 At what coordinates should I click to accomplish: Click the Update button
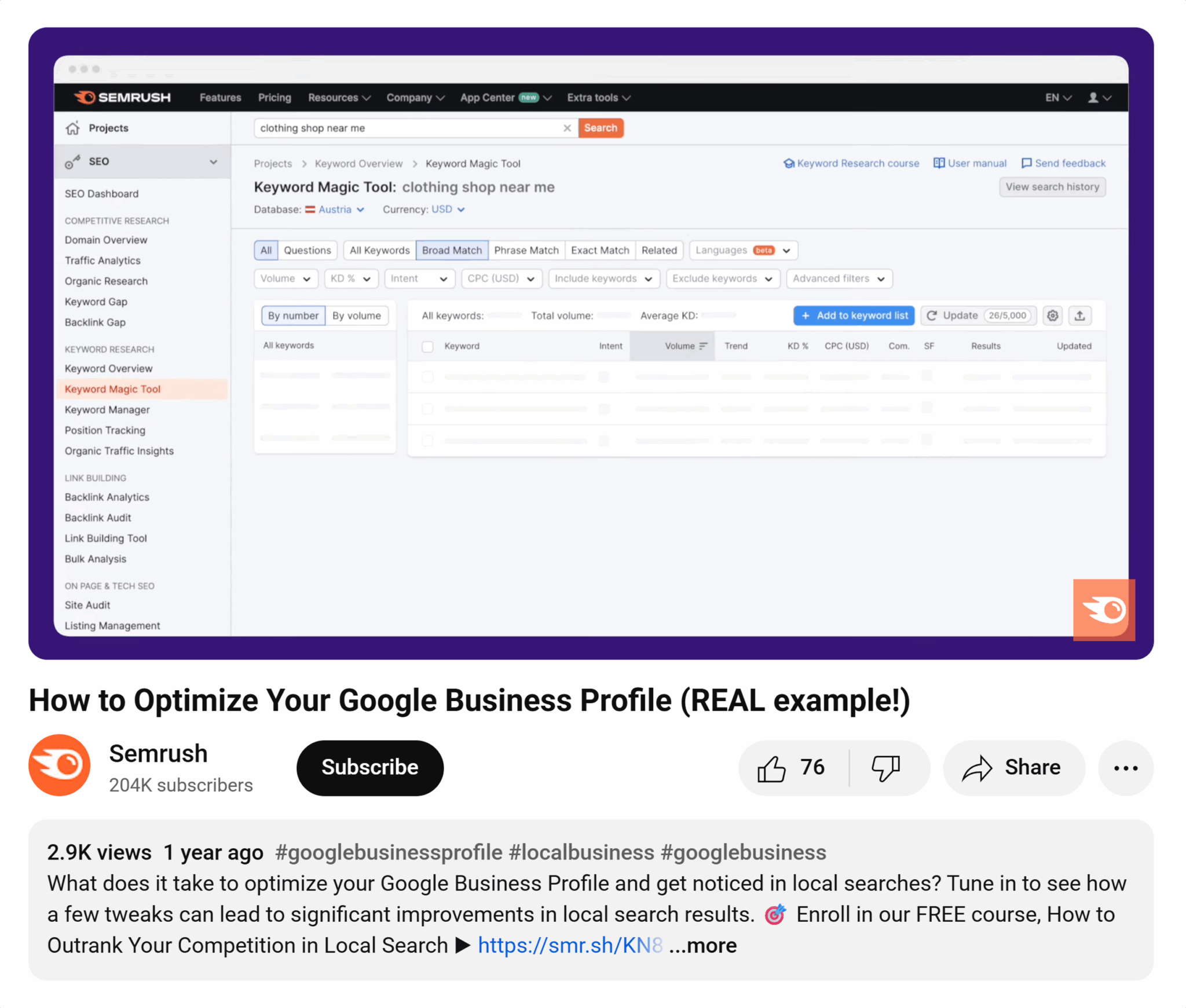pyautogui.click(x=978, y=316)
